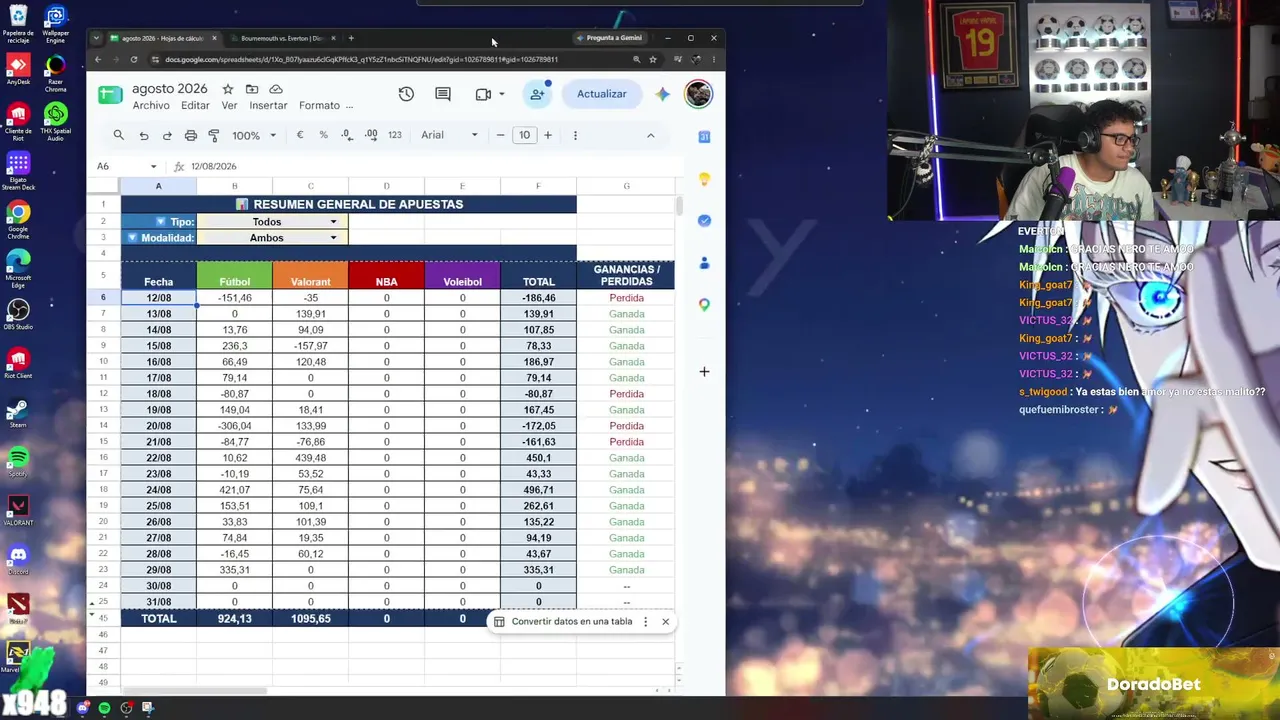Select the Valorant column header cell
This screenshot has height=720, width=1280.
point(310,276)
